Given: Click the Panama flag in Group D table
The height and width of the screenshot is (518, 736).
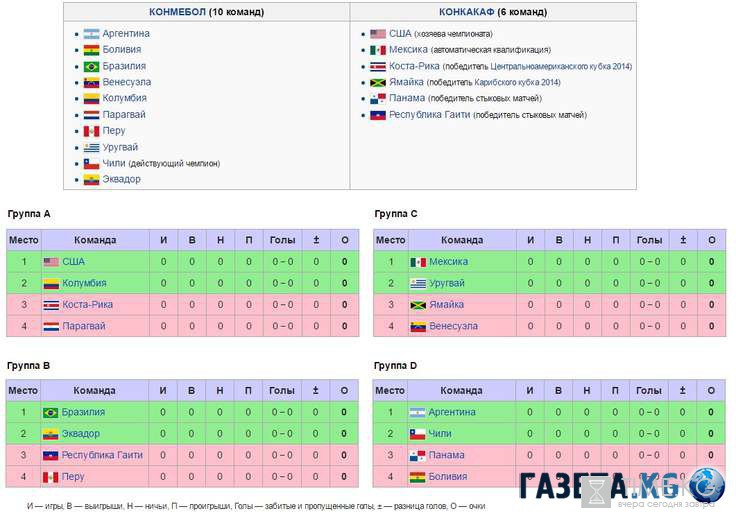Looking at the screenshot, I should [x=417, y=456].
